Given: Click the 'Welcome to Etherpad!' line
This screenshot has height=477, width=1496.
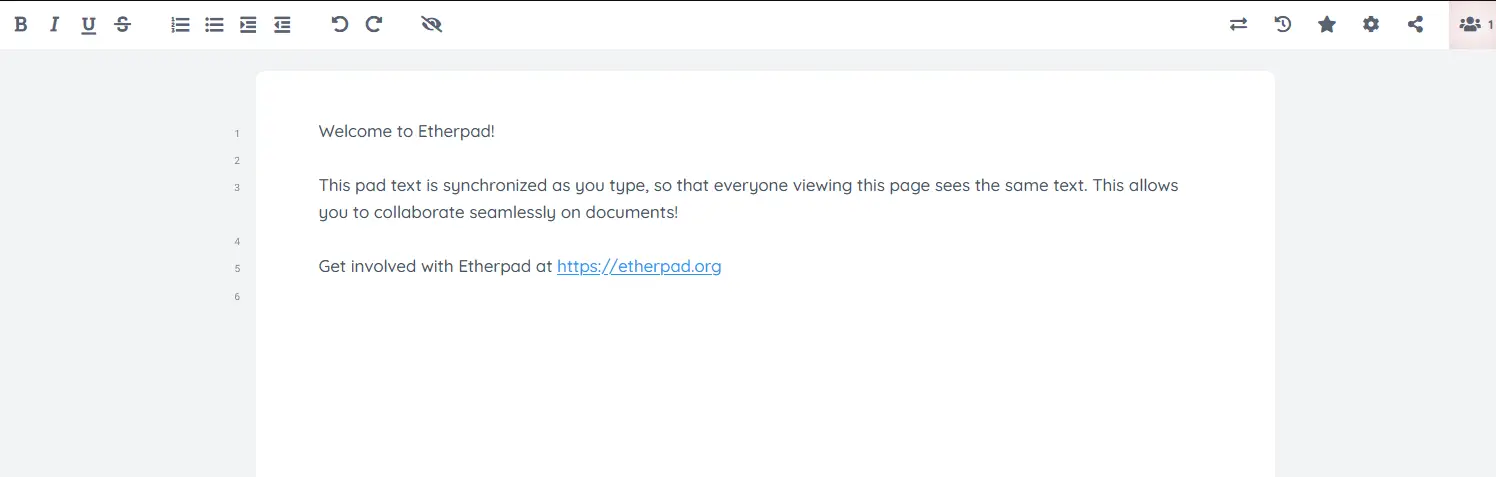Looking at the screenshot, I should click(407, 131).
